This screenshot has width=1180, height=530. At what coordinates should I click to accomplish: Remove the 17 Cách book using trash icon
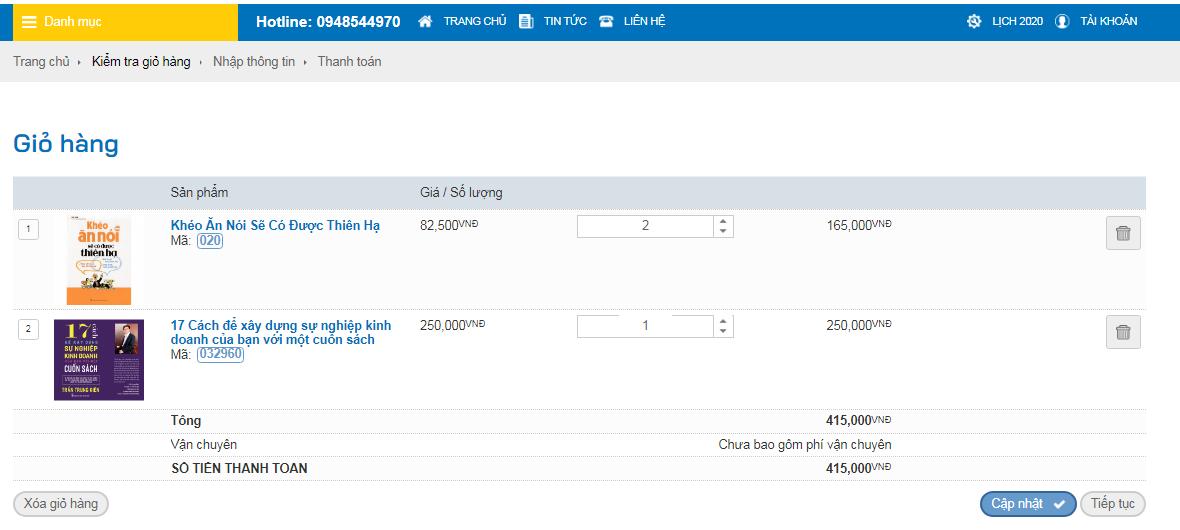pyautogui.click(x=1123, y=332)
